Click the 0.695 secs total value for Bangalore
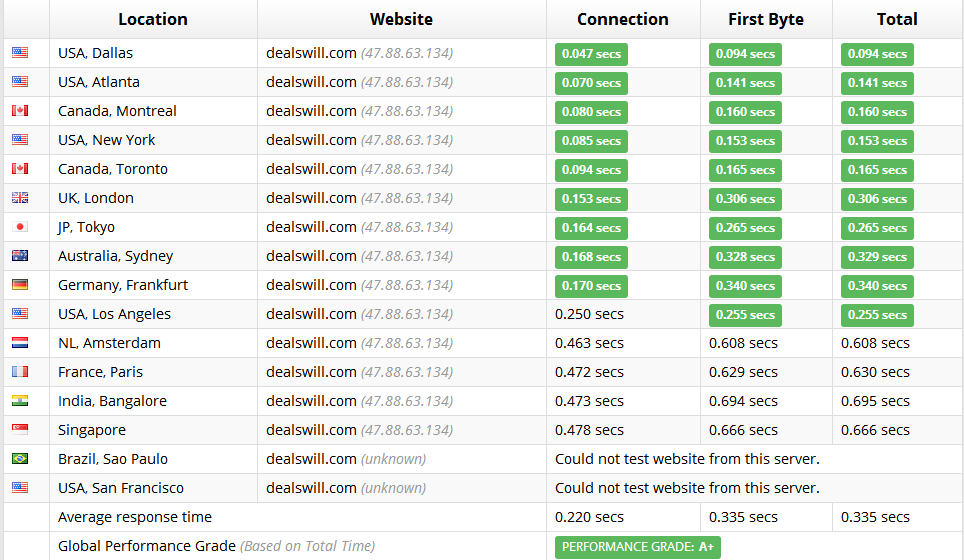 coord(875,401)
